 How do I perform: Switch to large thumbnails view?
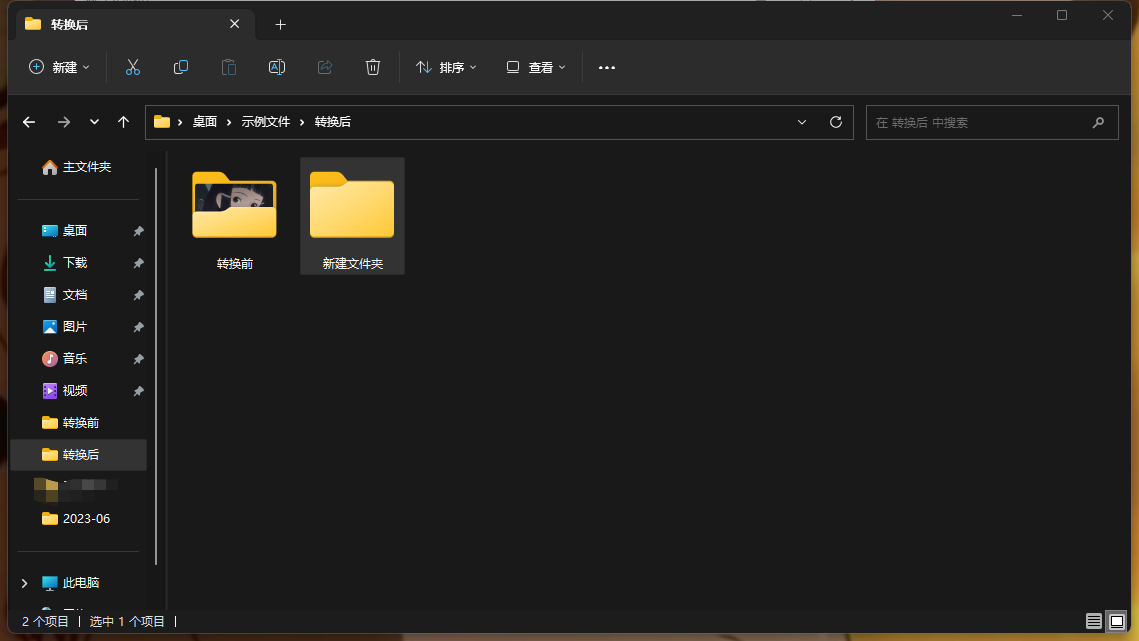[x=1117, y=621]
